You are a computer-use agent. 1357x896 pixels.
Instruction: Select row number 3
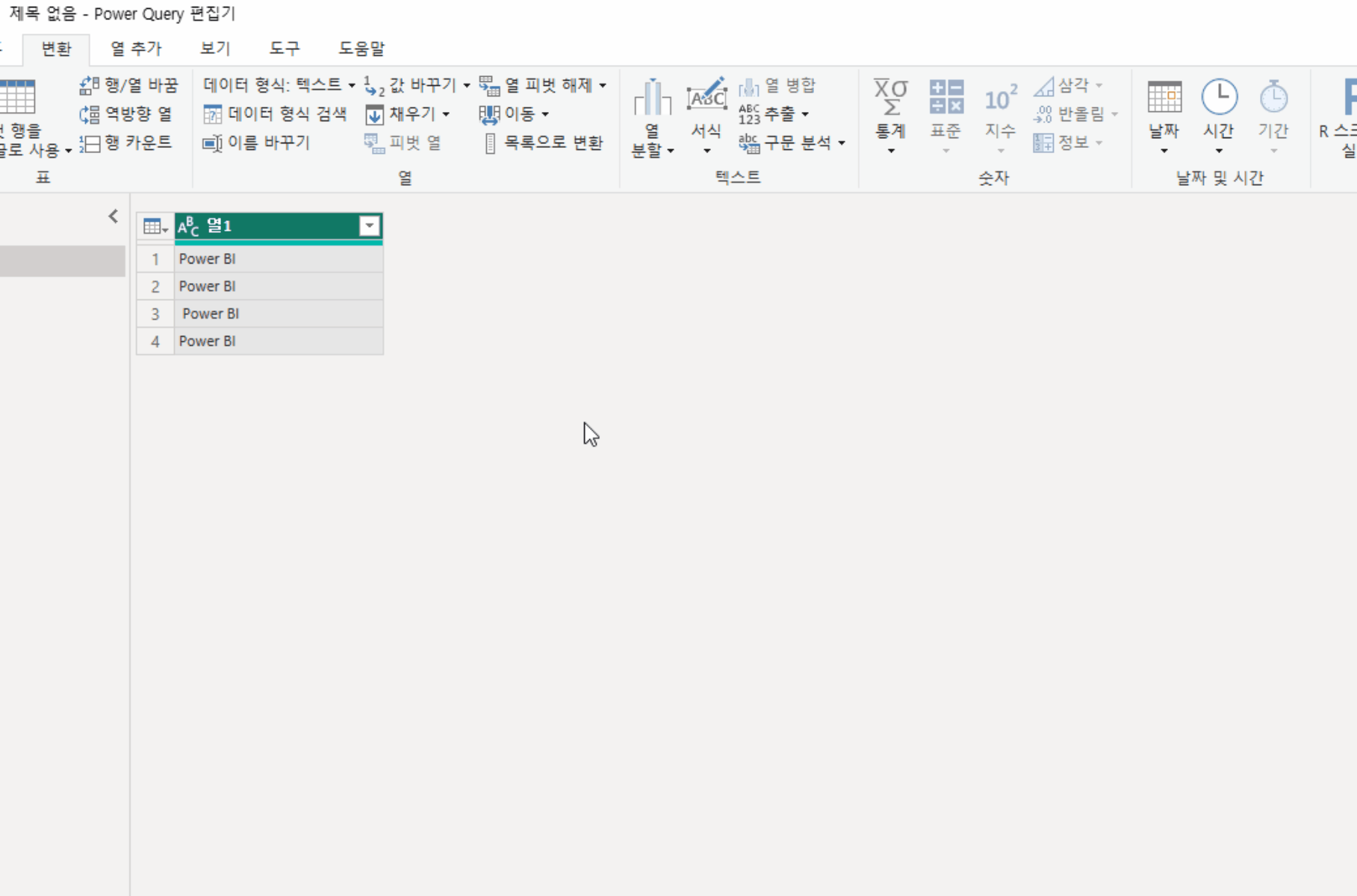click(155, 314)
